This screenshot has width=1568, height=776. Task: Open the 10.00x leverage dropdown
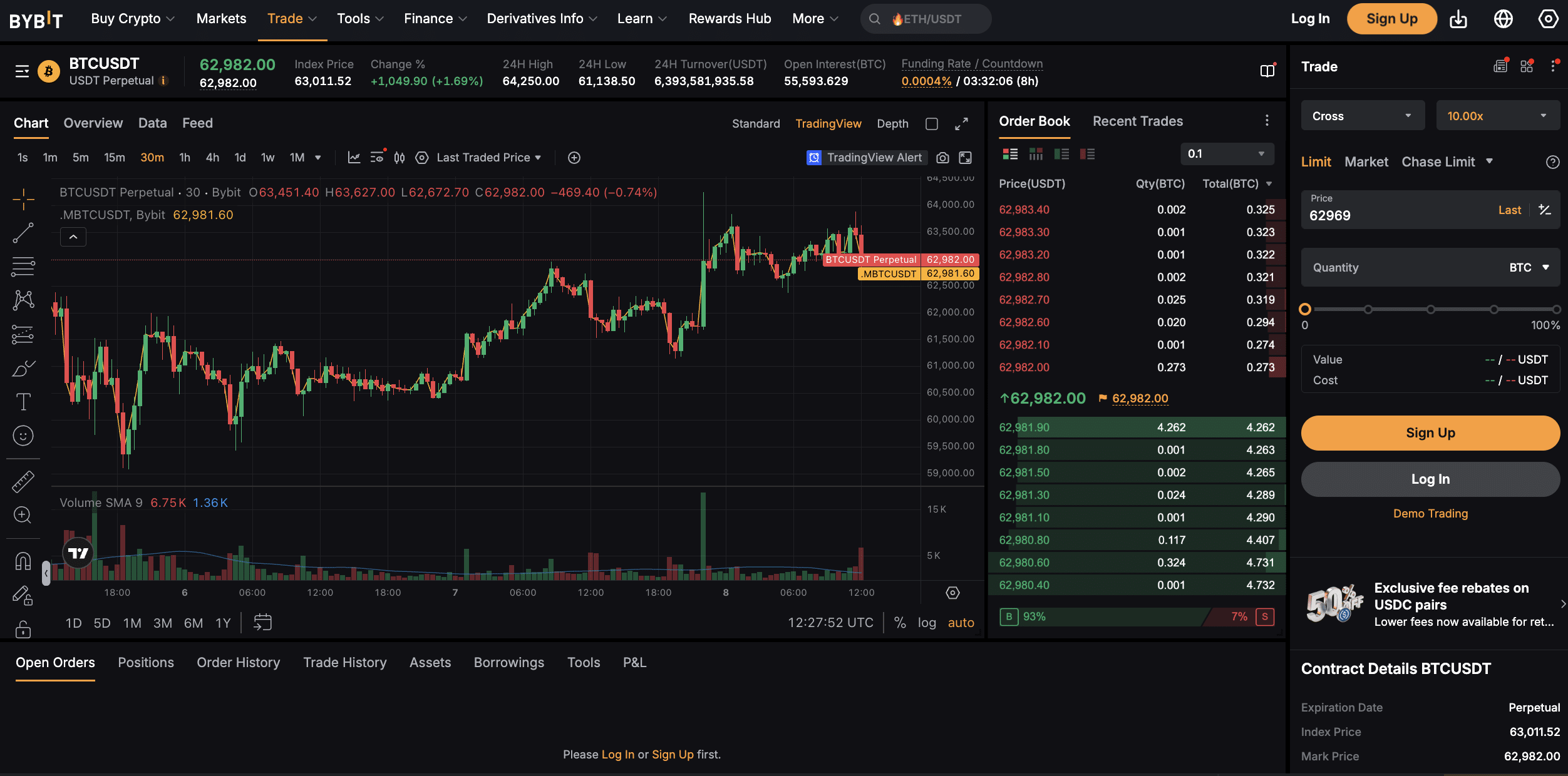point(1497,116)
